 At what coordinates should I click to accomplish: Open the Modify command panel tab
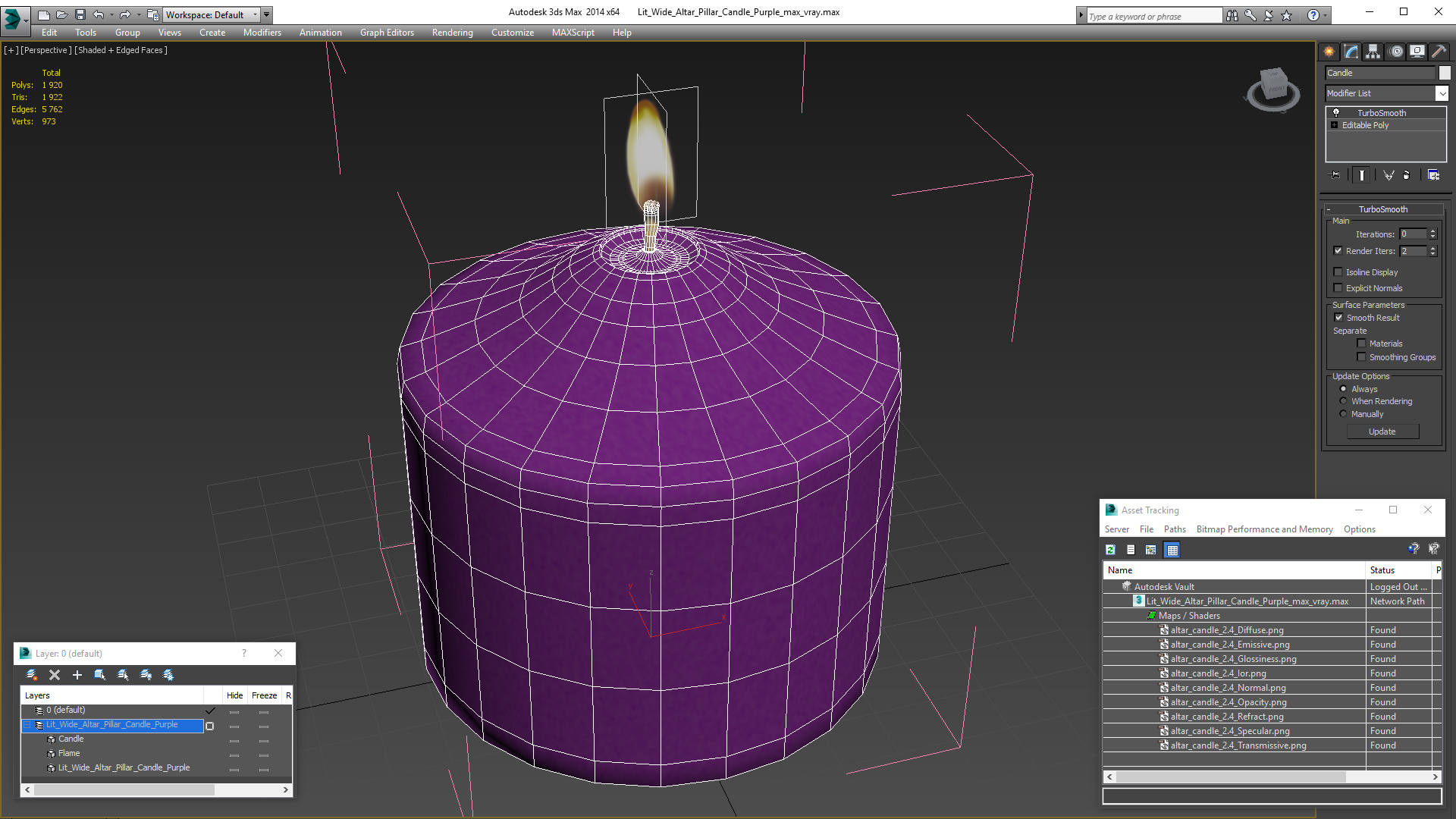click(x=1351, y=52)
